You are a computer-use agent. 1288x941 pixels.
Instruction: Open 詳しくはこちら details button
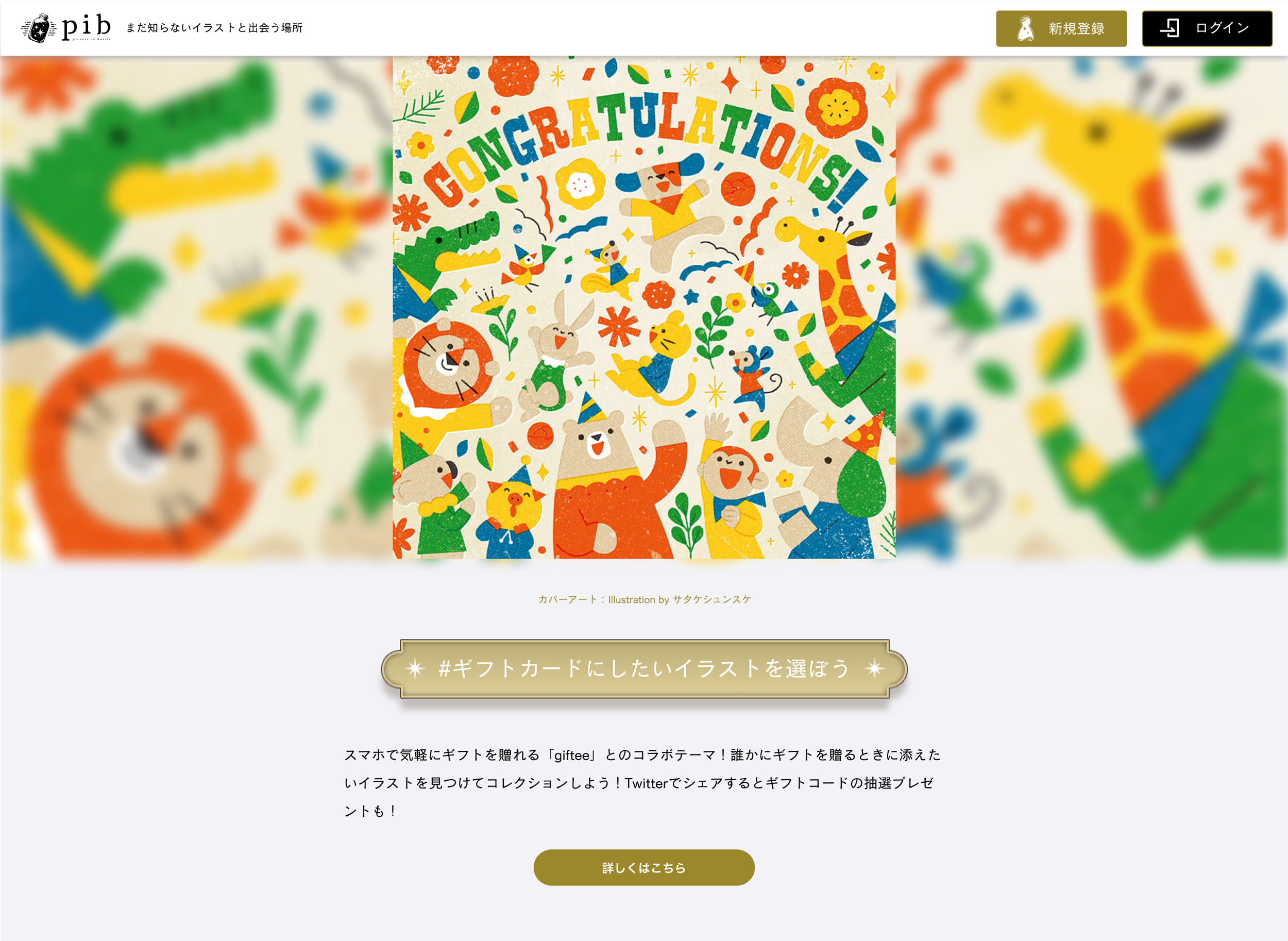tap(644, 867)
